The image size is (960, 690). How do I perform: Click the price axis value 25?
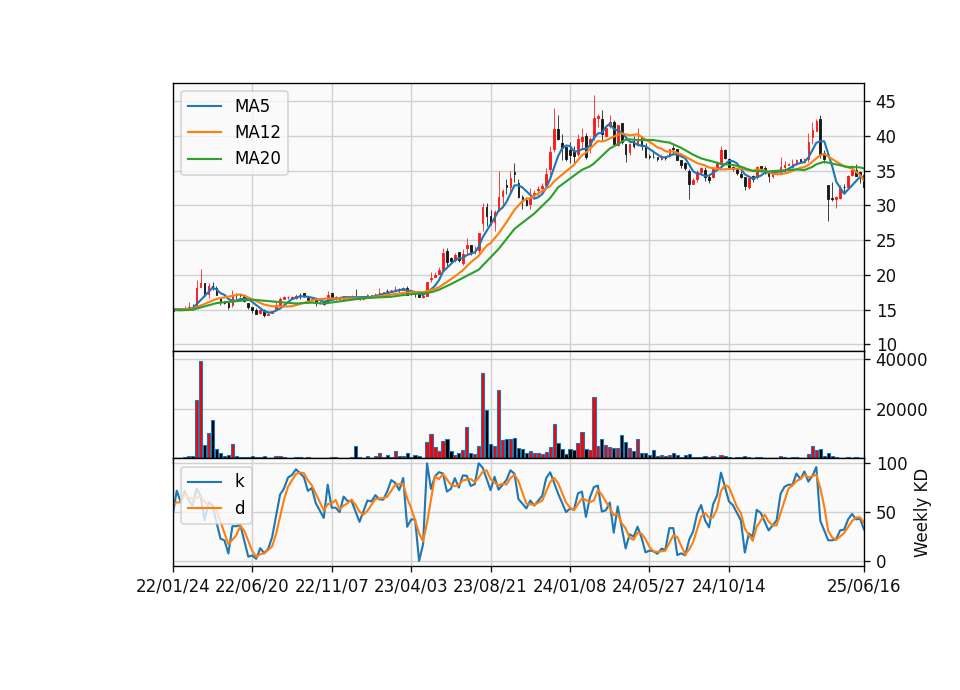(x=885, y=241)
